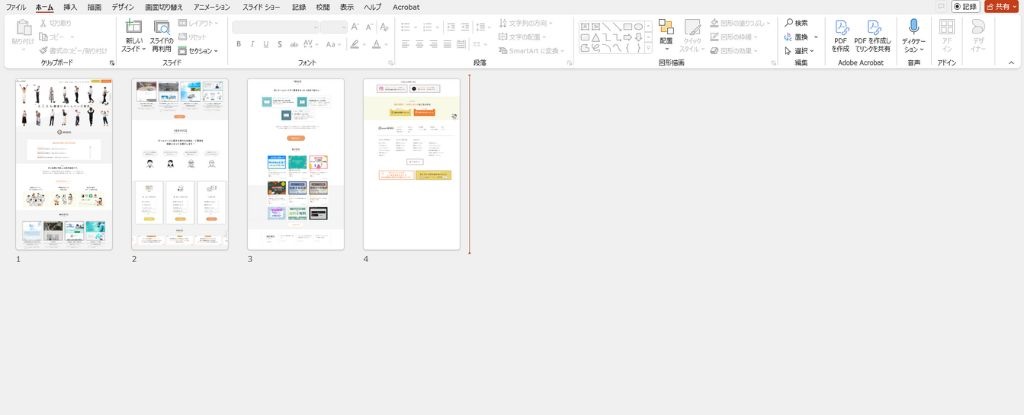The height and width of the screenshot is (415, 1024).
Task: Open the Select (選択) dropdown in editing group
Action: point(800,50)
